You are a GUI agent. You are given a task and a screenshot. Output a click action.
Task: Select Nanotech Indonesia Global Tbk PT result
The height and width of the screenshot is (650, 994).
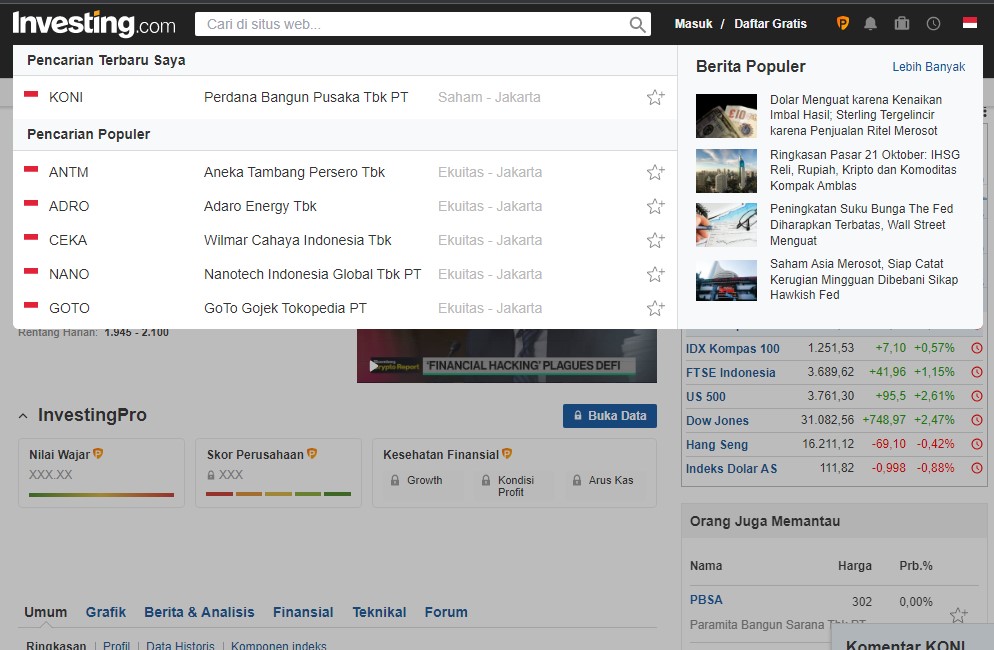point(345,274)
